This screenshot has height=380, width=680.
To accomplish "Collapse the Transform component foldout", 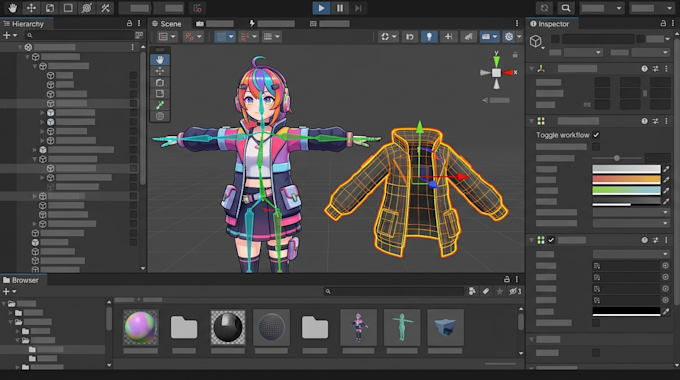I will (x=532, y=69).
